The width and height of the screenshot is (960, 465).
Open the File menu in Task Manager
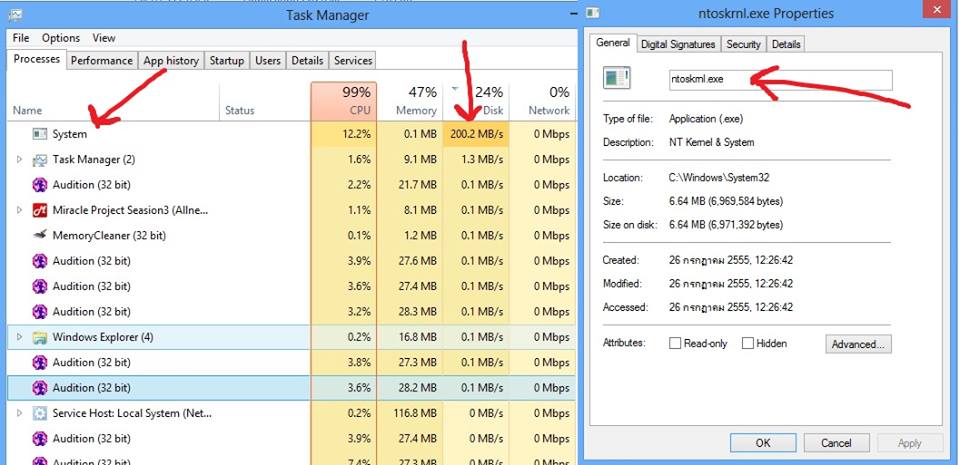[21, 38]
